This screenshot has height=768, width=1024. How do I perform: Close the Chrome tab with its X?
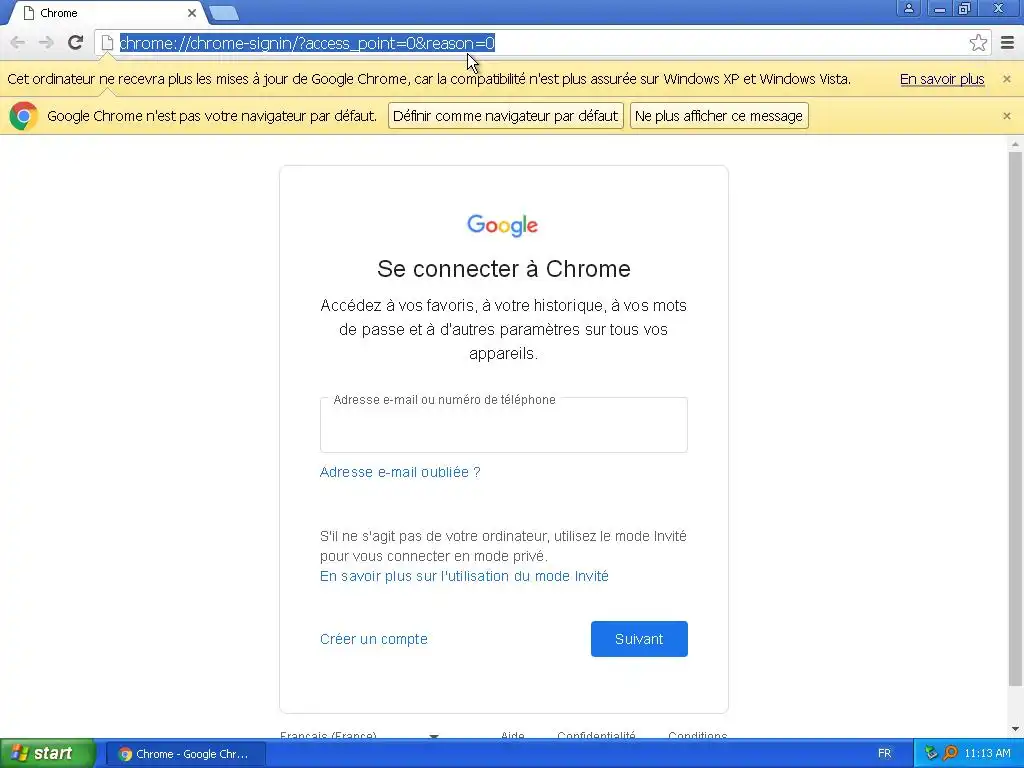(x=192, y=13)
